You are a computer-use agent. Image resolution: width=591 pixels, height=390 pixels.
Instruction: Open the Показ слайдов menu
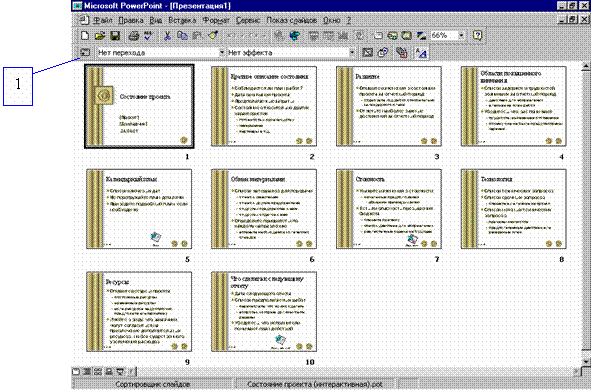tap(291, 20)
